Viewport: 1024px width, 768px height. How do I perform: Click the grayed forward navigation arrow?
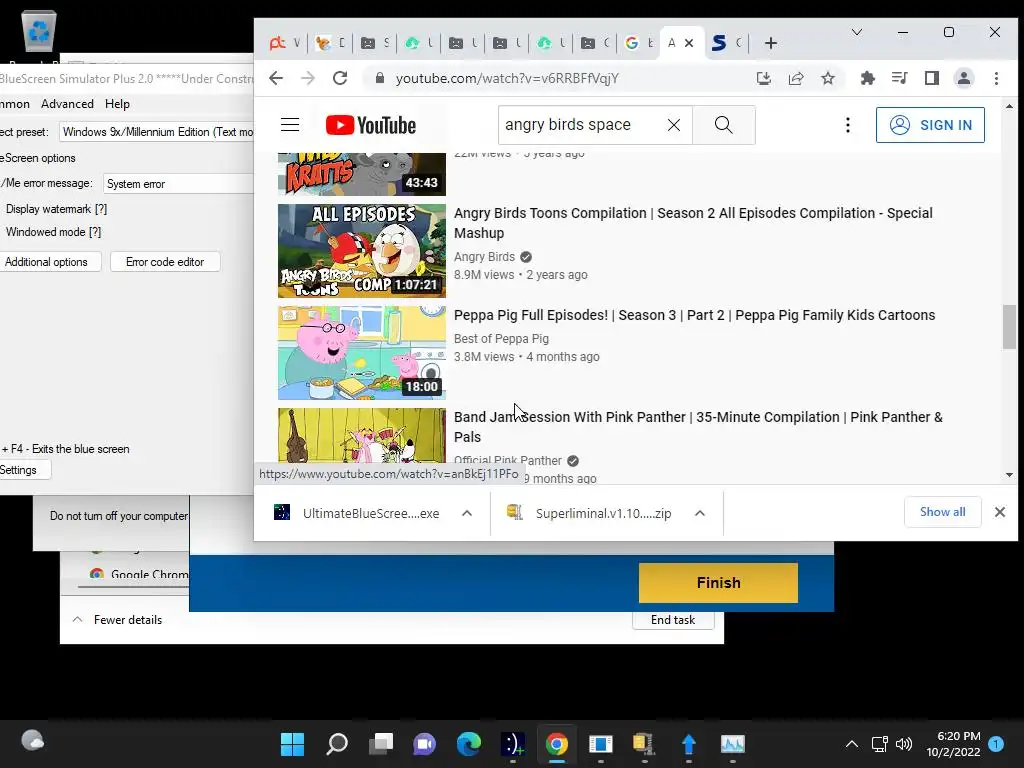click(x=308, y=78)
